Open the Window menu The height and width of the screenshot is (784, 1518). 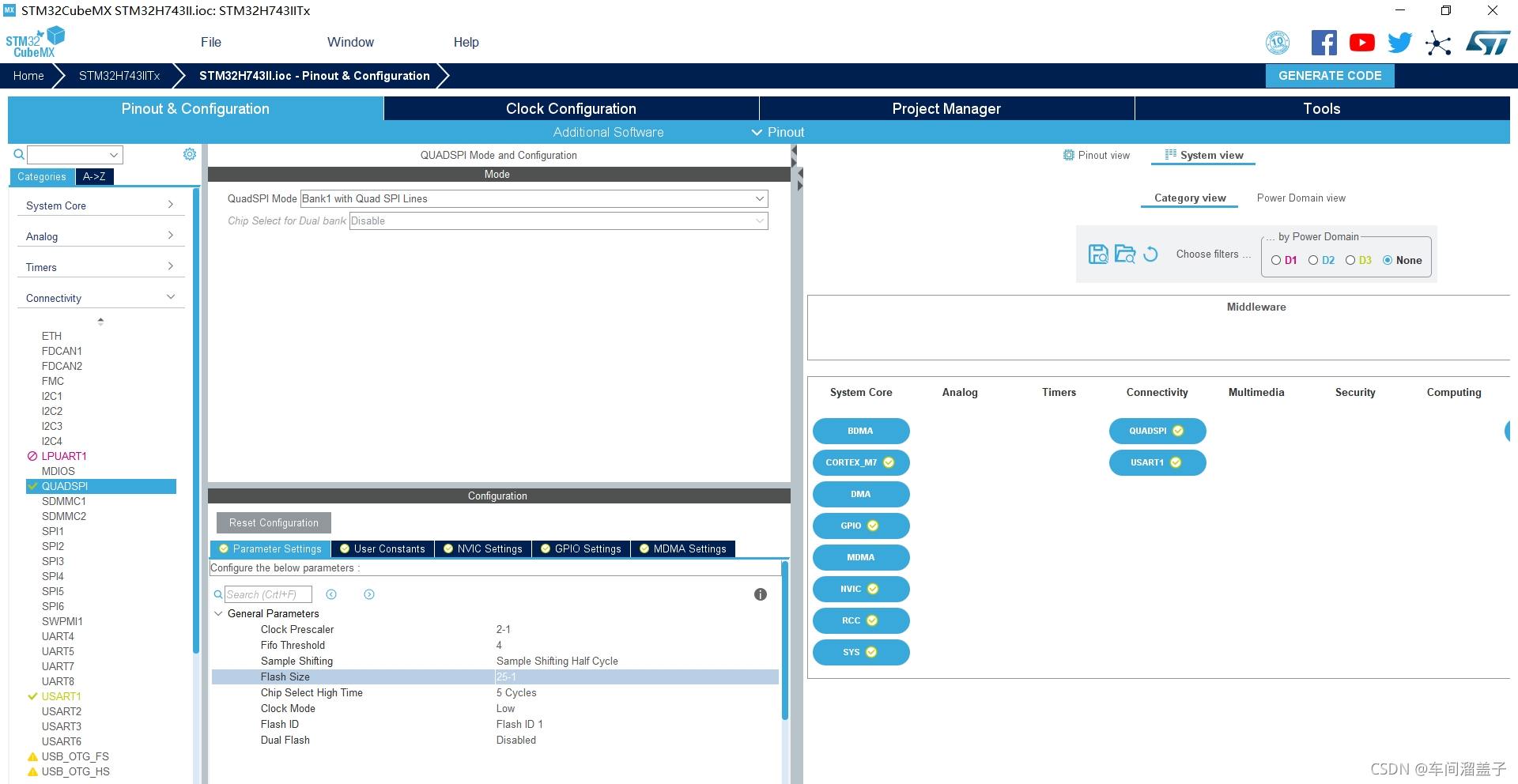(x=350, y=42)
